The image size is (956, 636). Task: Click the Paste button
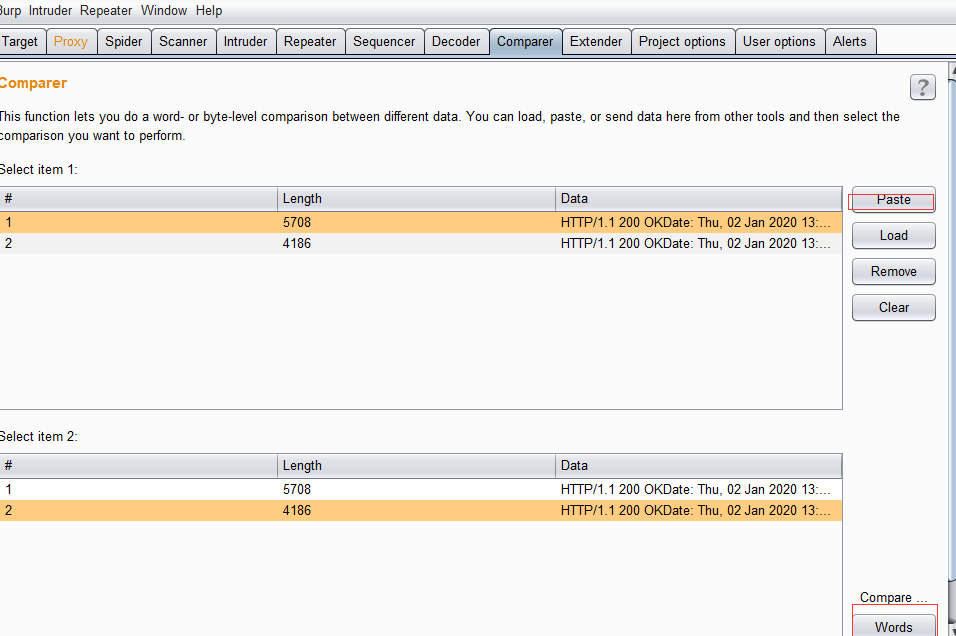[x=894, y=199]
